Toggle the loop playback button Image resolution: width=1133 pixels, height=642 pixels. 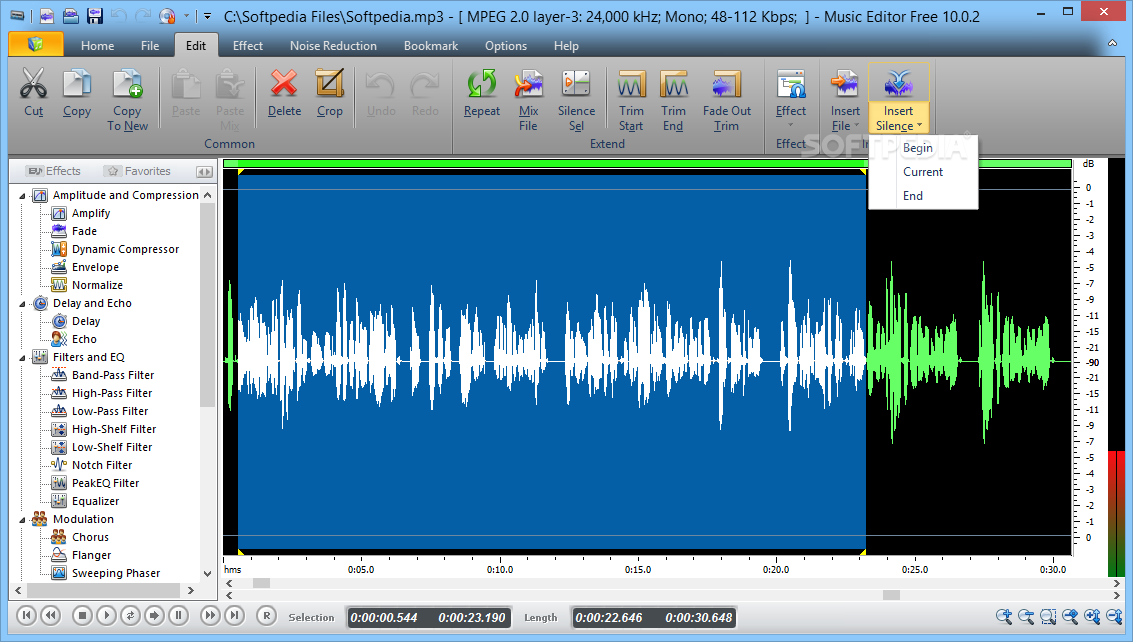[x=130, y=616]
